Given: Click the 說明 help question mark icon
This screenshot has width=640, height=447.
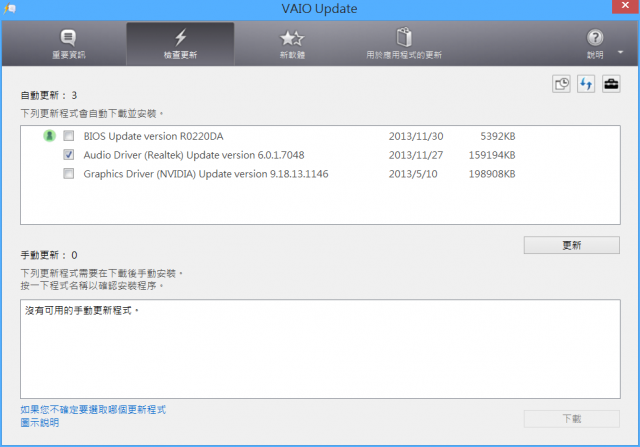Looking at the screenshot, I should click(x=595, y=38).
